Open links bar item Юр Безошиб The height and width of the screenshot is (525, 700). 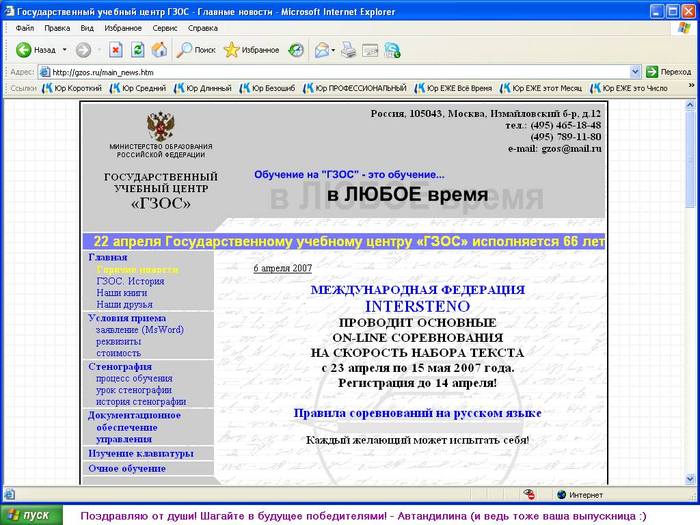pyautogui.click(x=267, y=88)
